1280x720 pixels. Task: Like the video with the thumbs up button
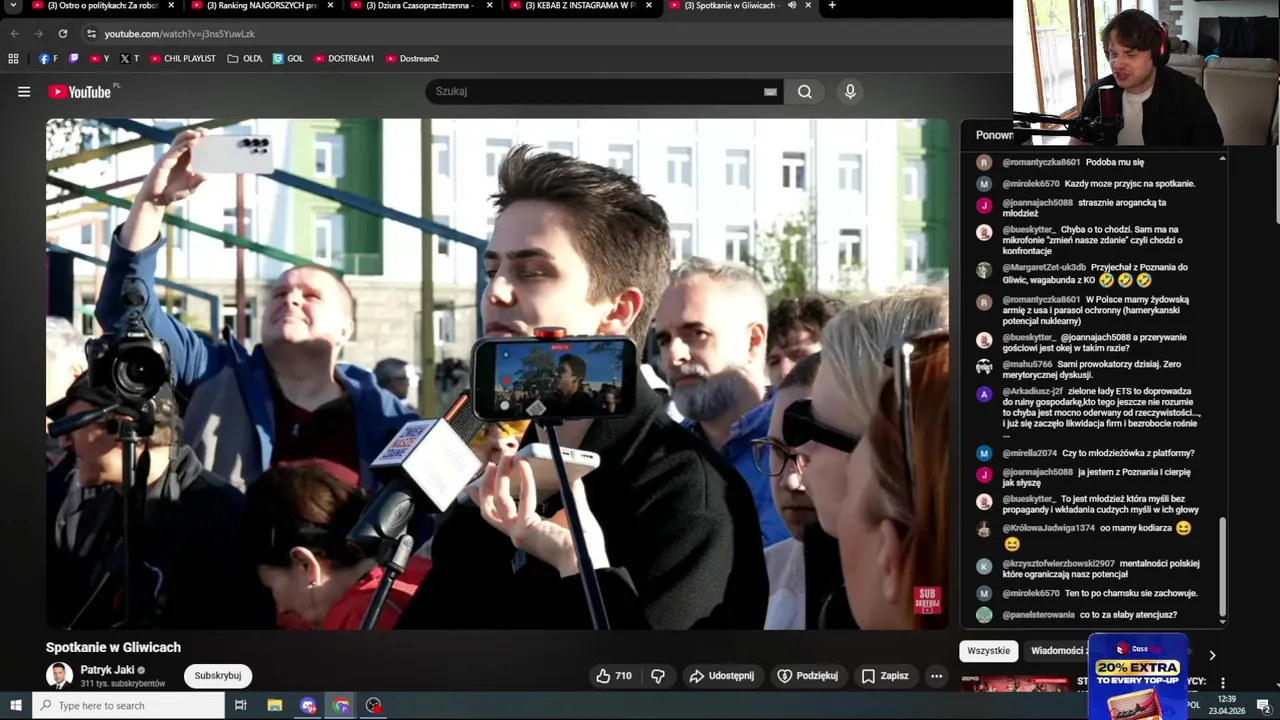tap(614, 676)
